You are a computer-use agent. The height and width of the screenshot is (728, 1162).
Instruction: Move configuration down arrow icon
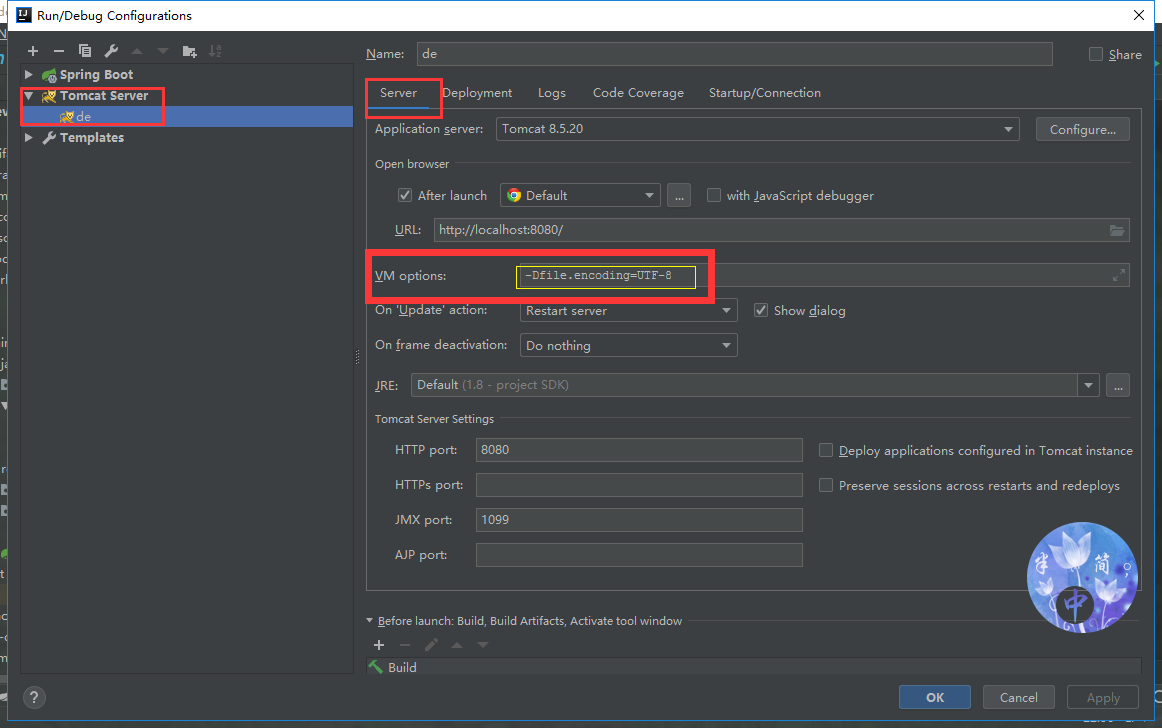163,51
